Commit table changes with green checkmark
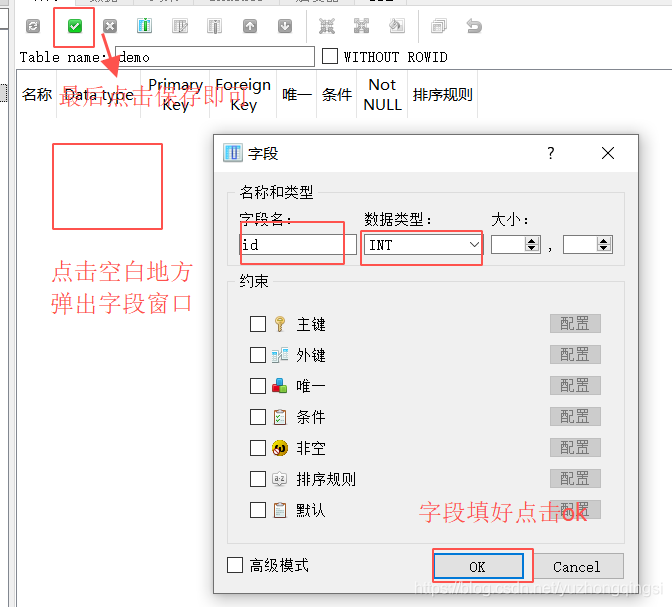 point(75,26)
